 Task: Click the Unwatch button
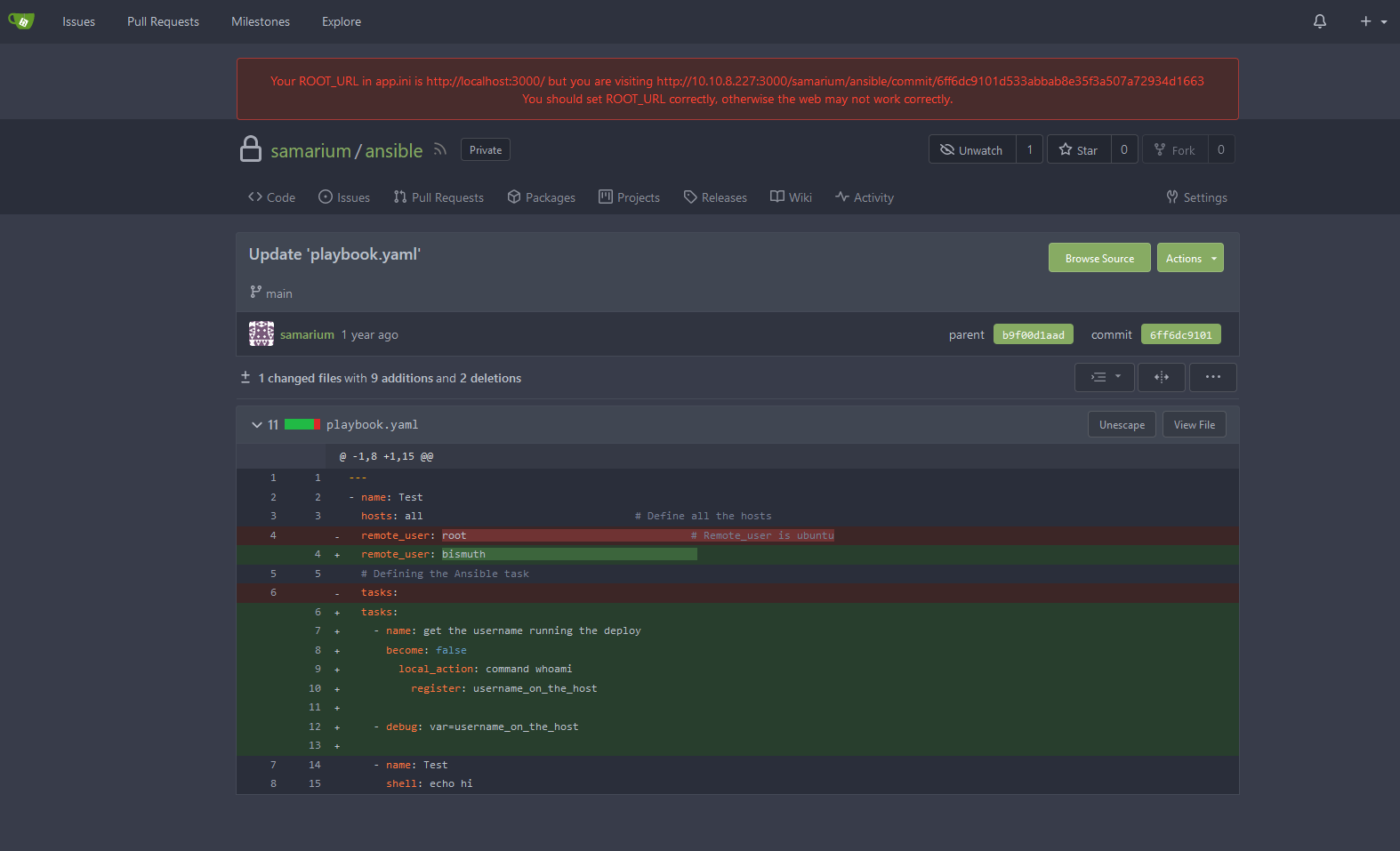tap(972, 149)
